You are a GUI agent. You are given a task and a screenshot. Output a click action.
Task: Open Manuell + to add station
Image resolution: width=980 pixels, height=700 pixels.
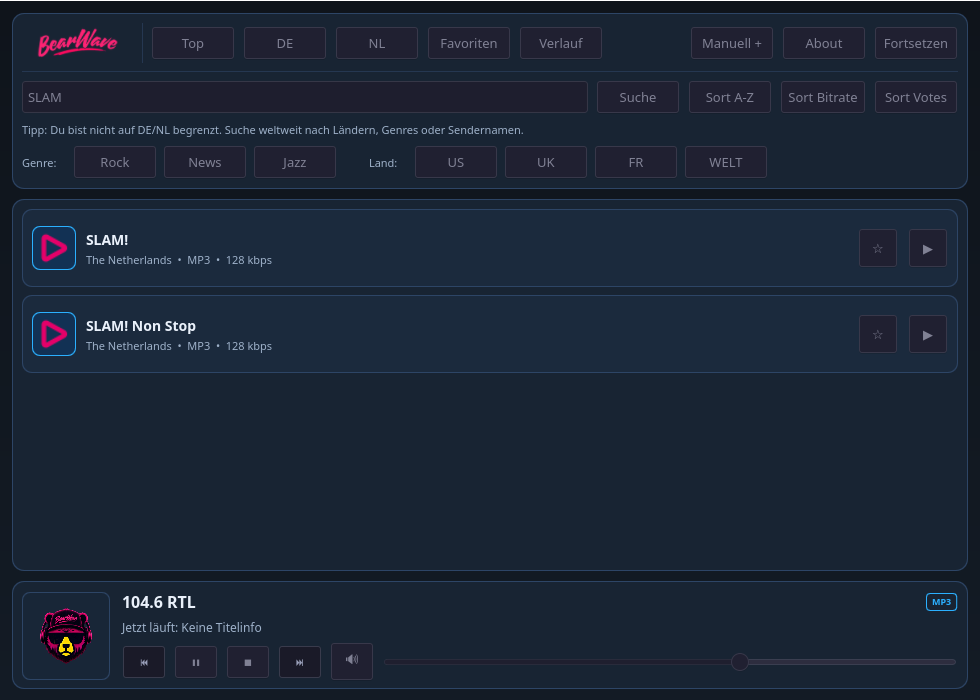tap(731, 43)
